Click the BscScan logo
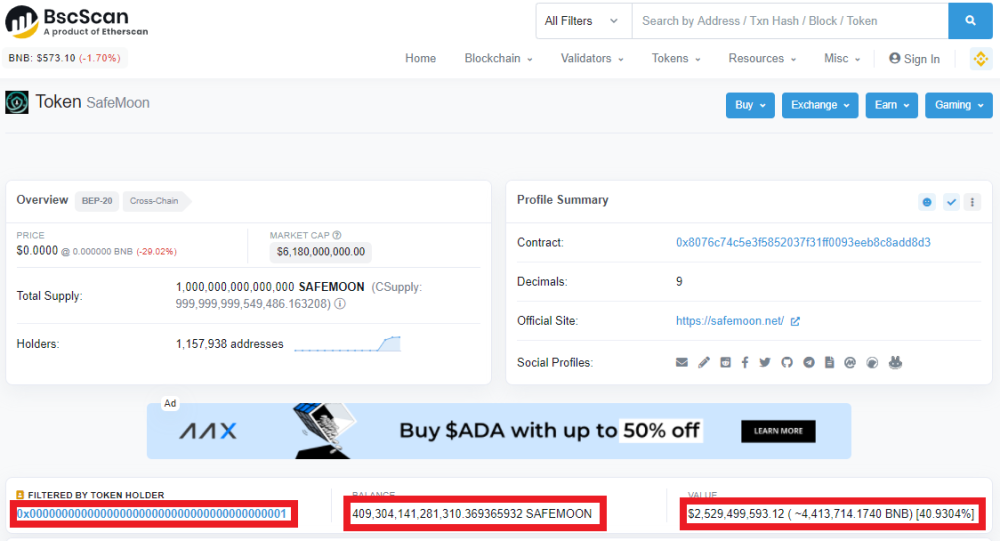 pos(77,21)
